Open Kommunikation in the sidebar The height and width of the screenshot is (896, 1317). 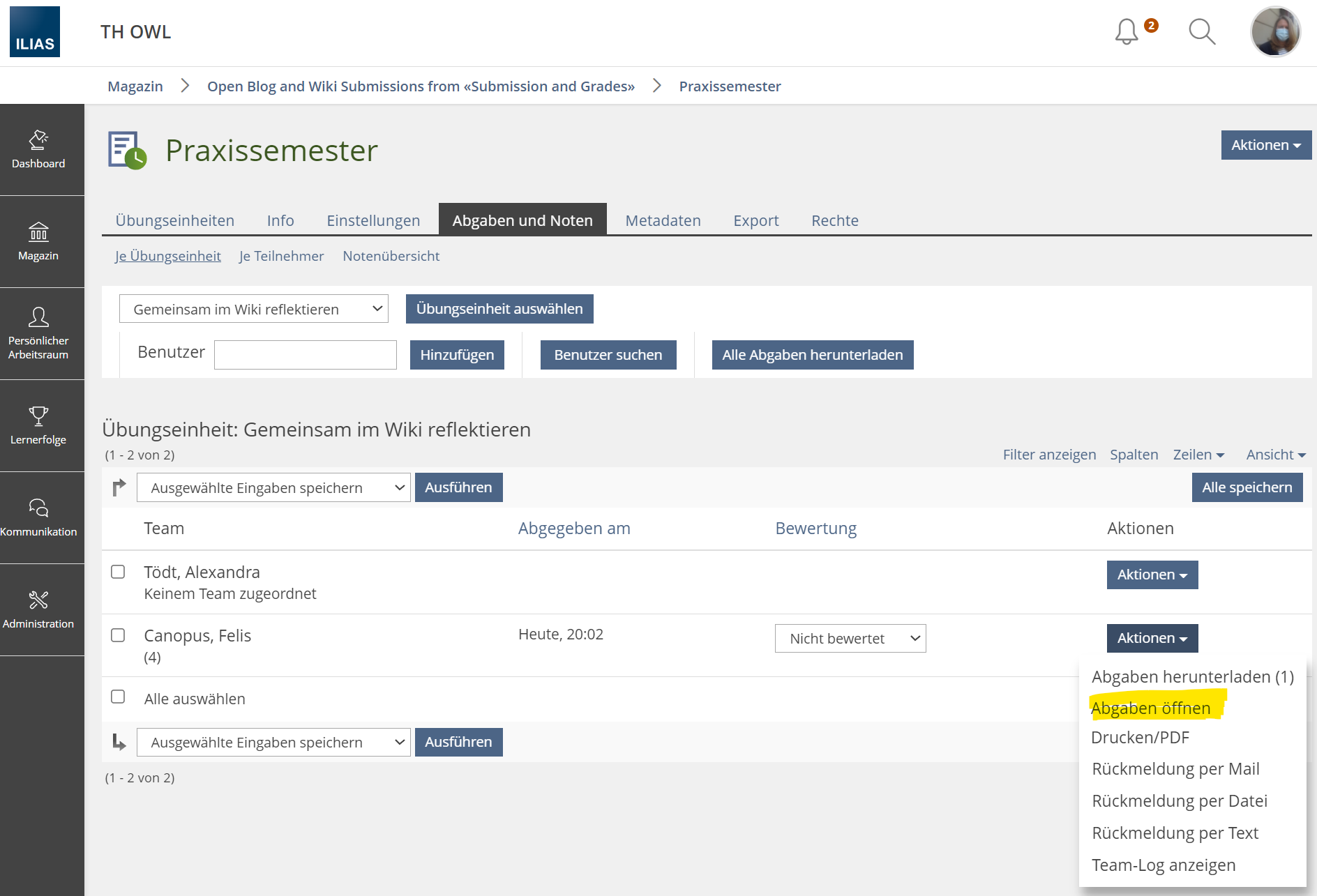38,518
